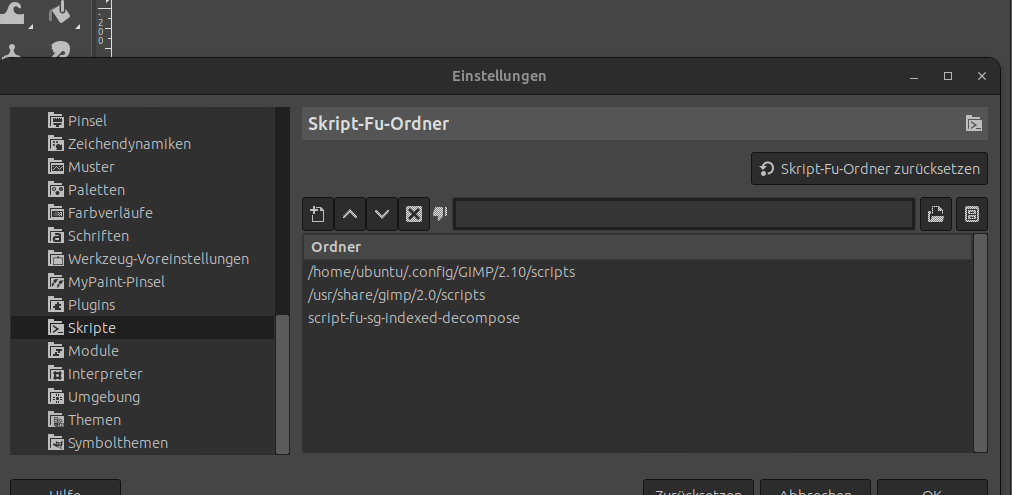Click Skript-Fu-Ordner zurücksetzen button
The width and height of the screenshot is (1012, 495).
tap(869, 169)
